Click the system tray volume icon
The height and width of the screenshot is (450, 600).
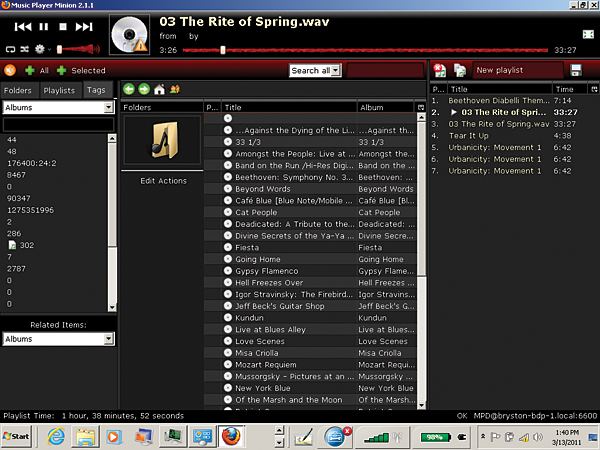(538, 437)
